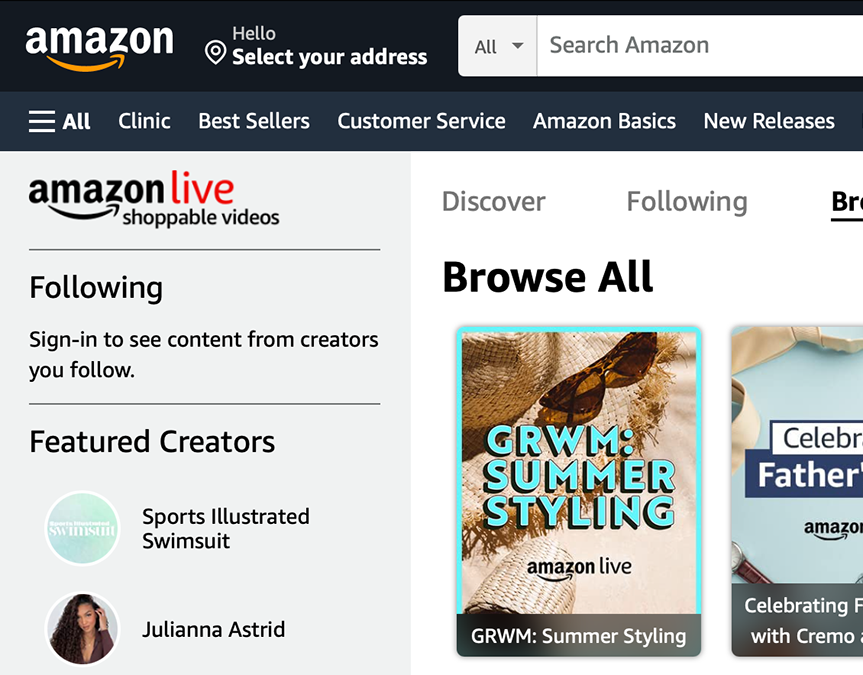Click the GRWM: Summer Styling caption
This screenshot has width=863, height=675.
(x=579, y=636)
